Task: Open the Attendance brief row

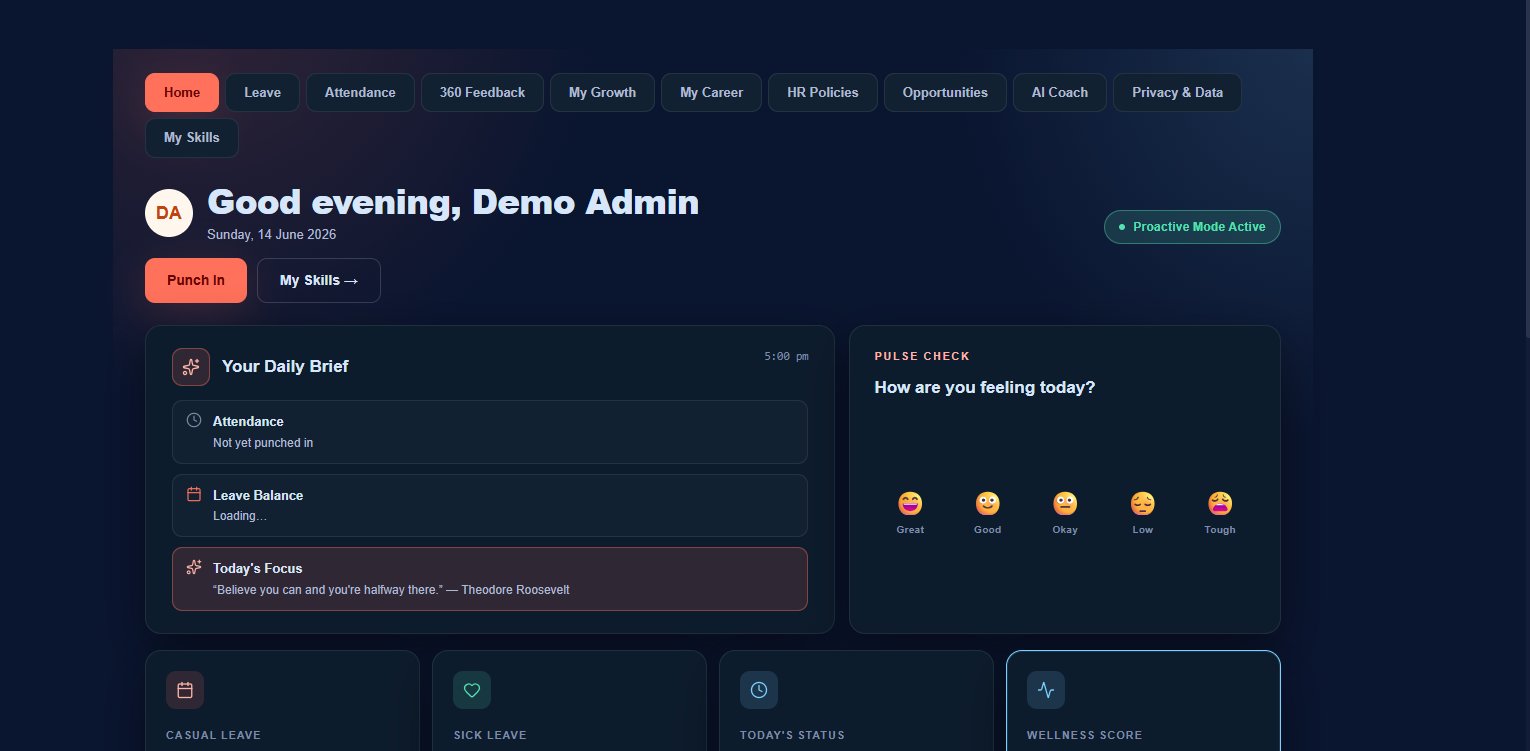Action: (x=490, y=432)
